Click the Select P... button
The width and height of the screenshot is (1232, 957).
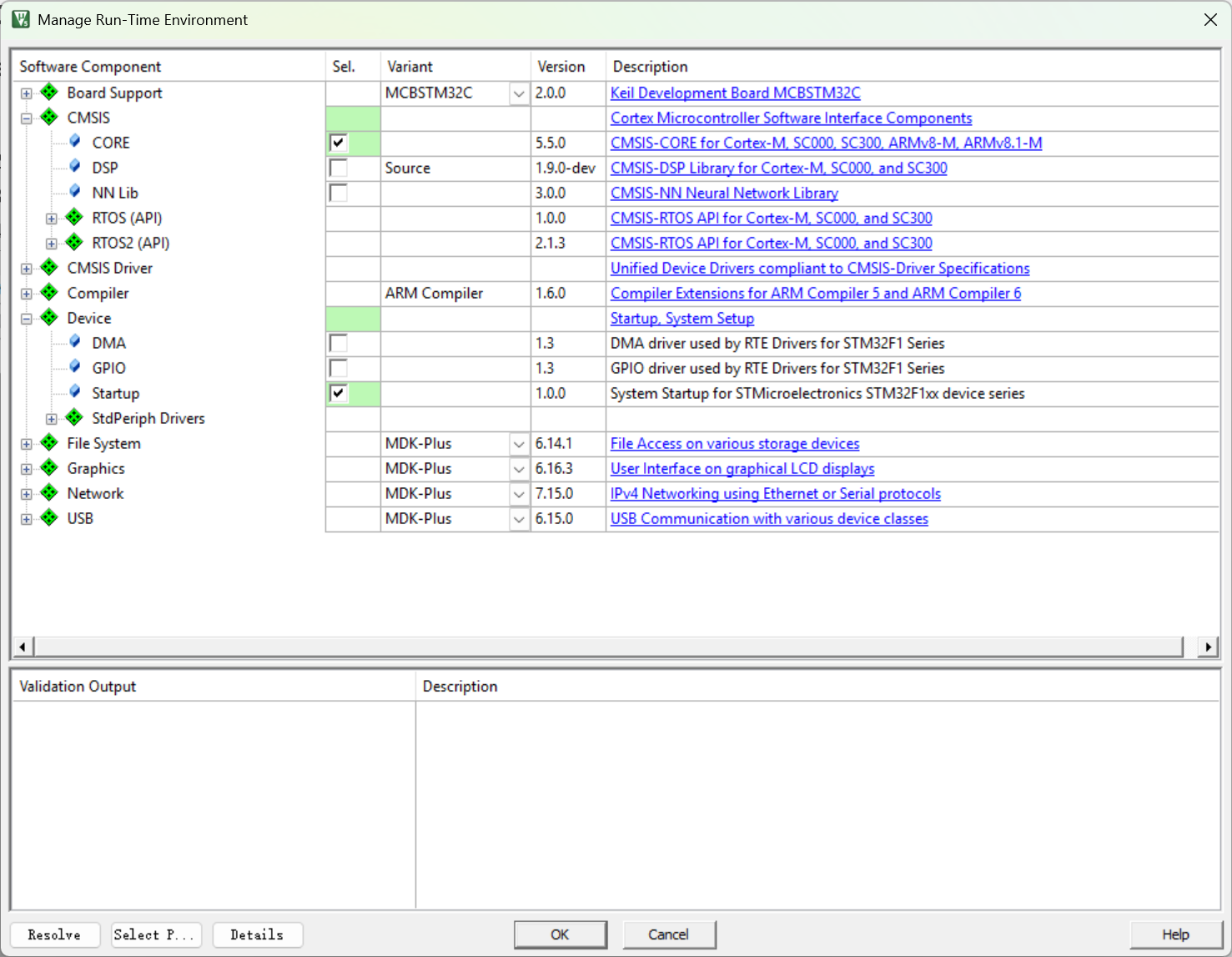(156, 934)
